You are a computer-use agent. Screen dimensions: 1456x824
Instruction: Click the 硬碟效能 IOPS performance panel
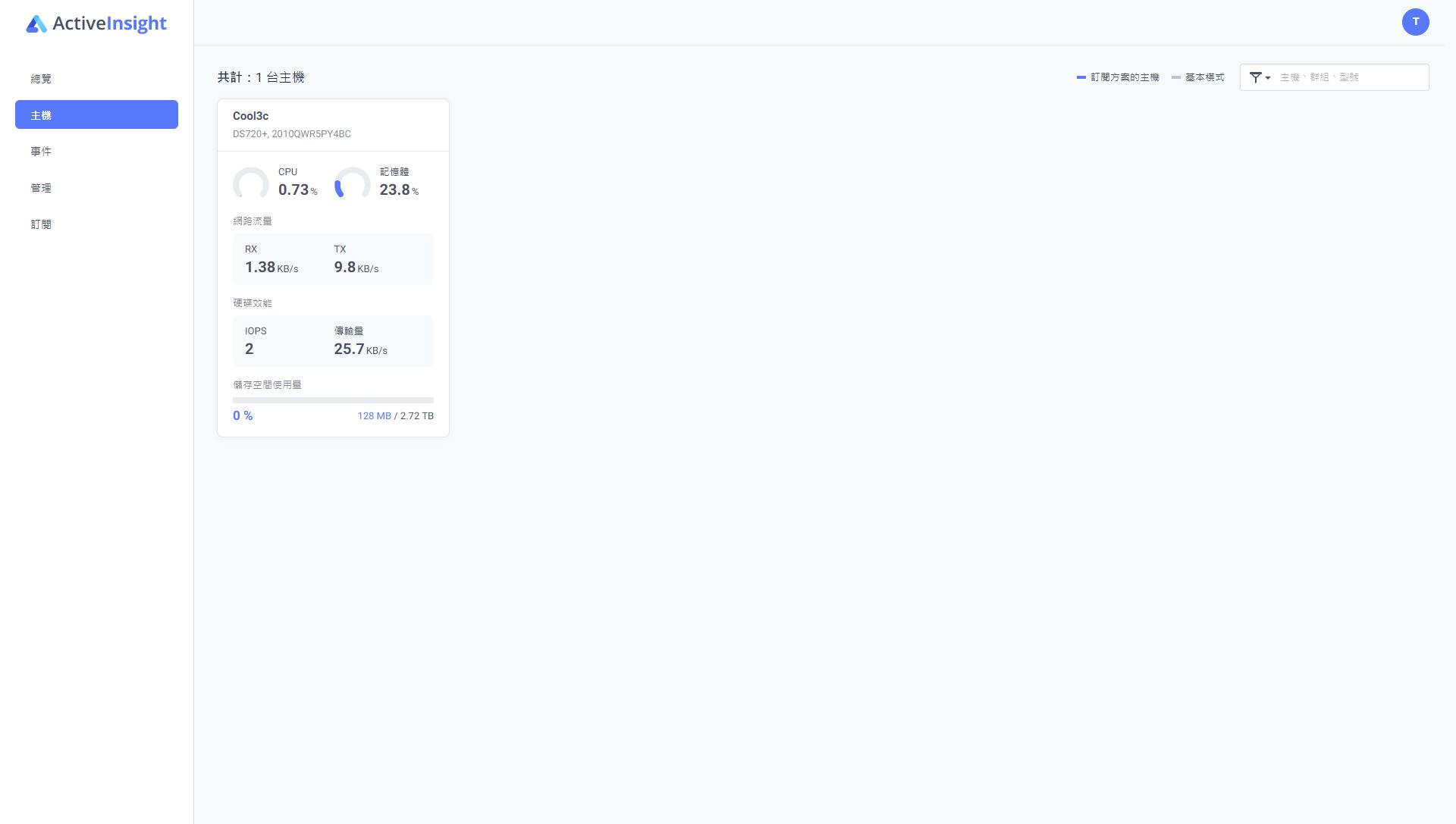click(x=333, y=341)
